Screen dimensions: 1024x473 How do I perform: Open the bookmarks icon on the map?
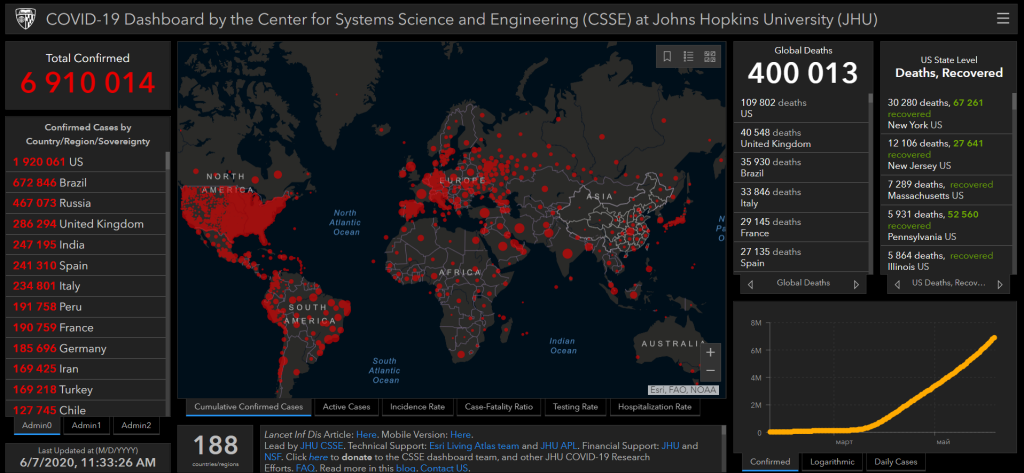point(667,57)
